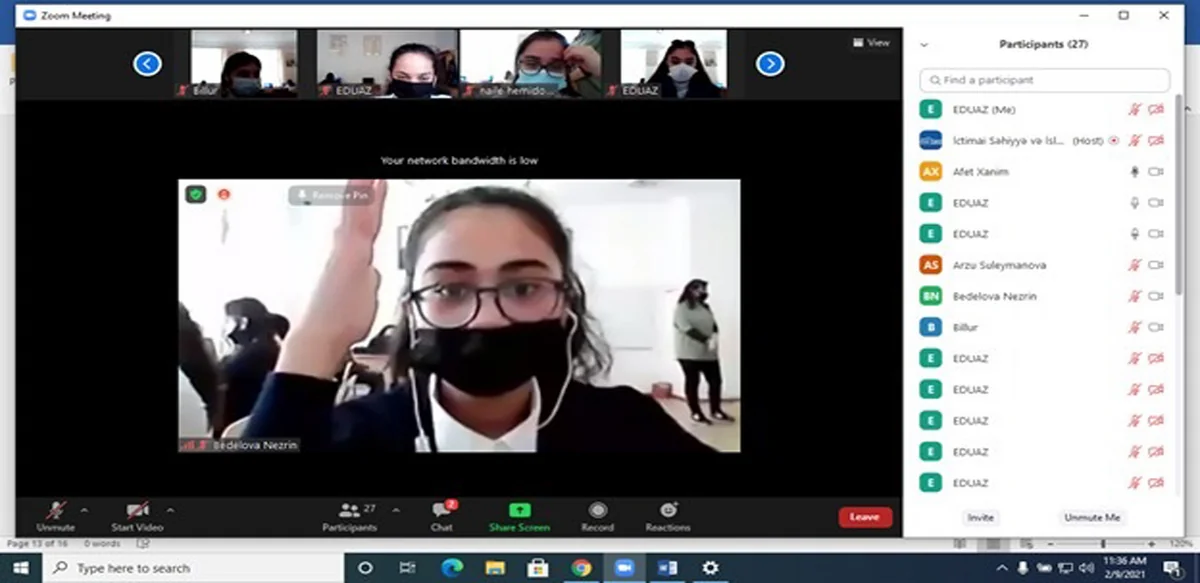
Task: Expand video options arrow beside Start Video
Action: 170,510
